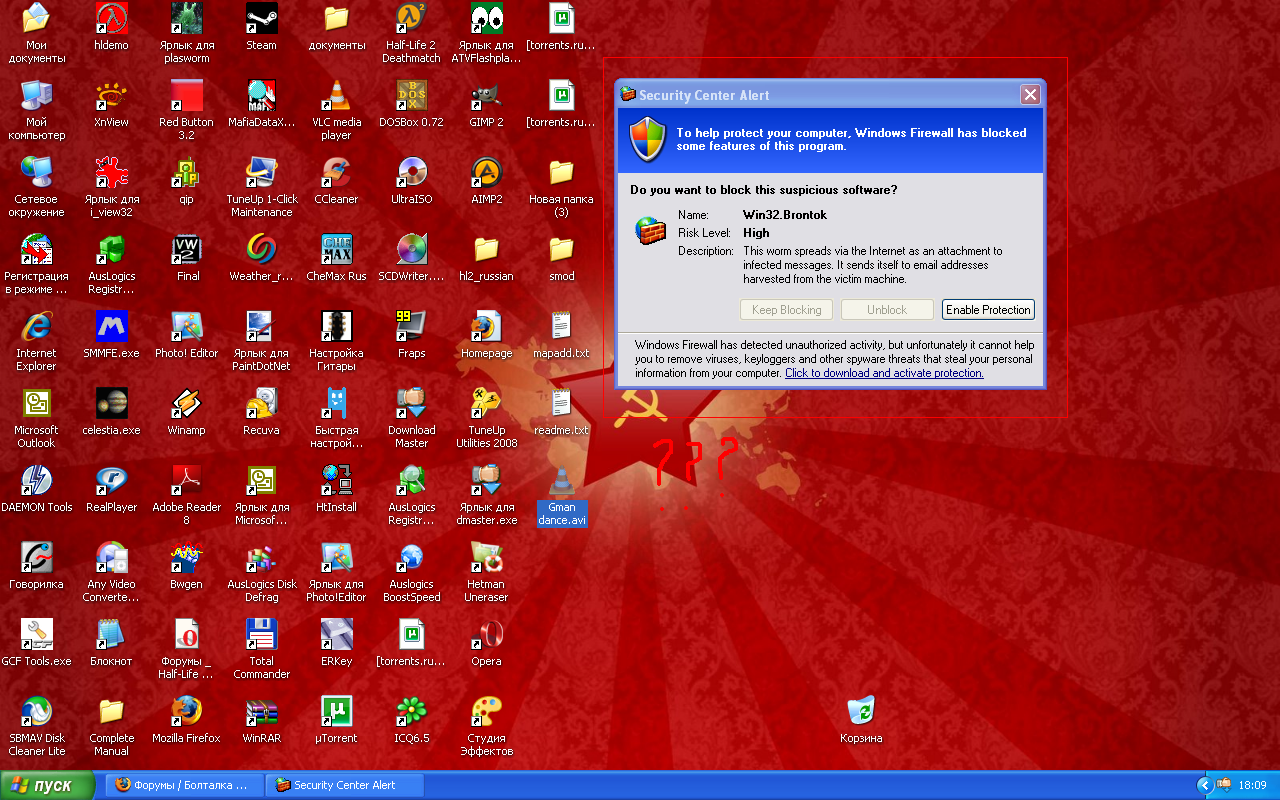Select the RealPlayer shortcut icon
Image resolution: width=1280 pixels, height=800 pixels.
pos(111,480)
